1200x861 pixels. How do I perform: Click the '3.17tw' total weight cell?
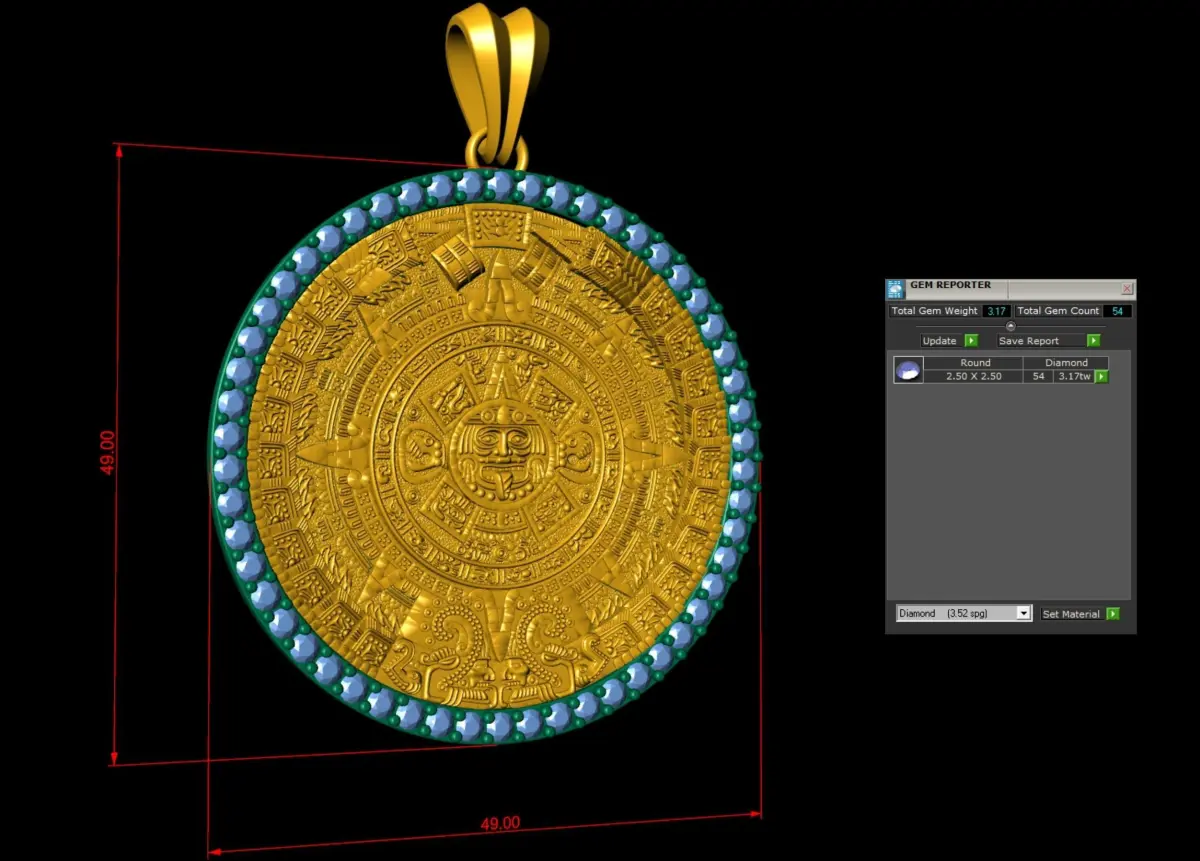click(x=1074, y=377)
